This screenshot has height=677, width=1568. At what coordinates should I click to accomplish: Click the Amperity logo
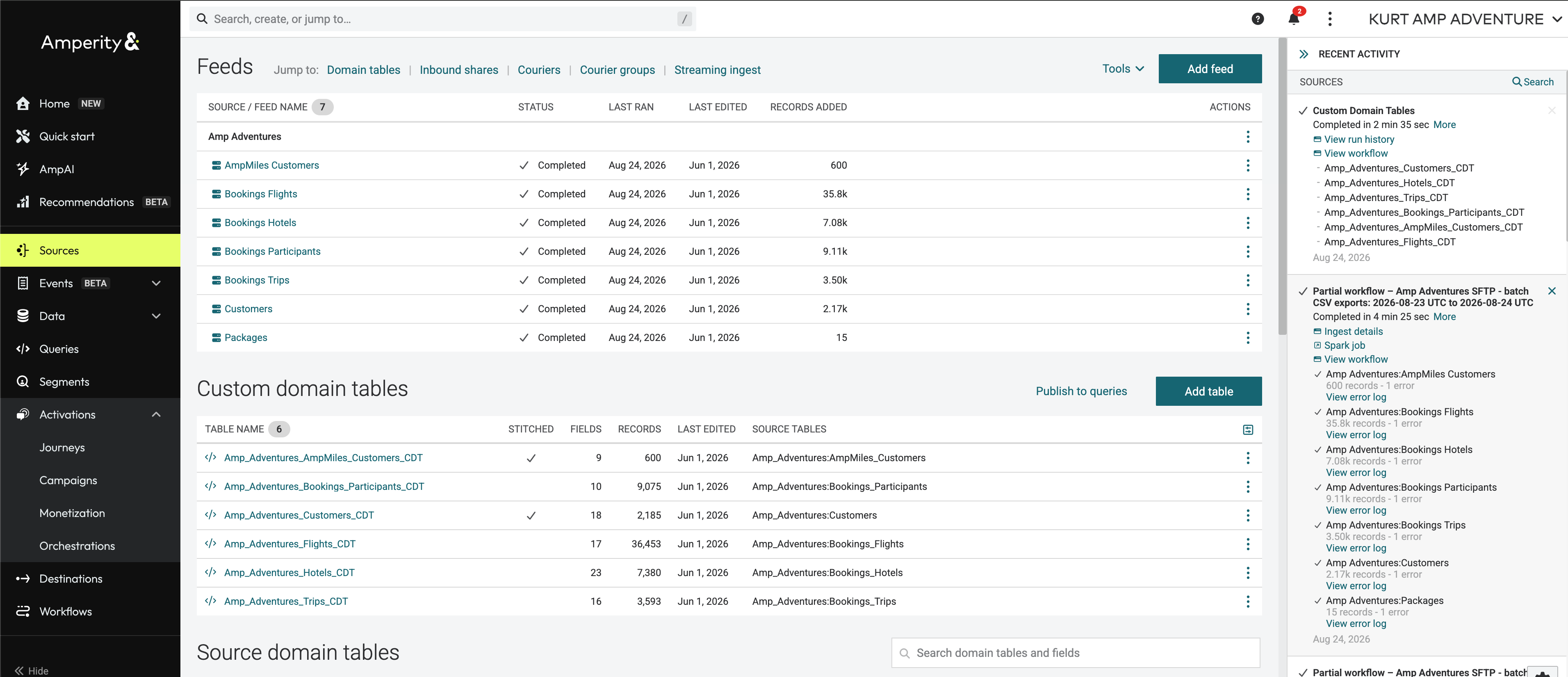coord(90,42)
